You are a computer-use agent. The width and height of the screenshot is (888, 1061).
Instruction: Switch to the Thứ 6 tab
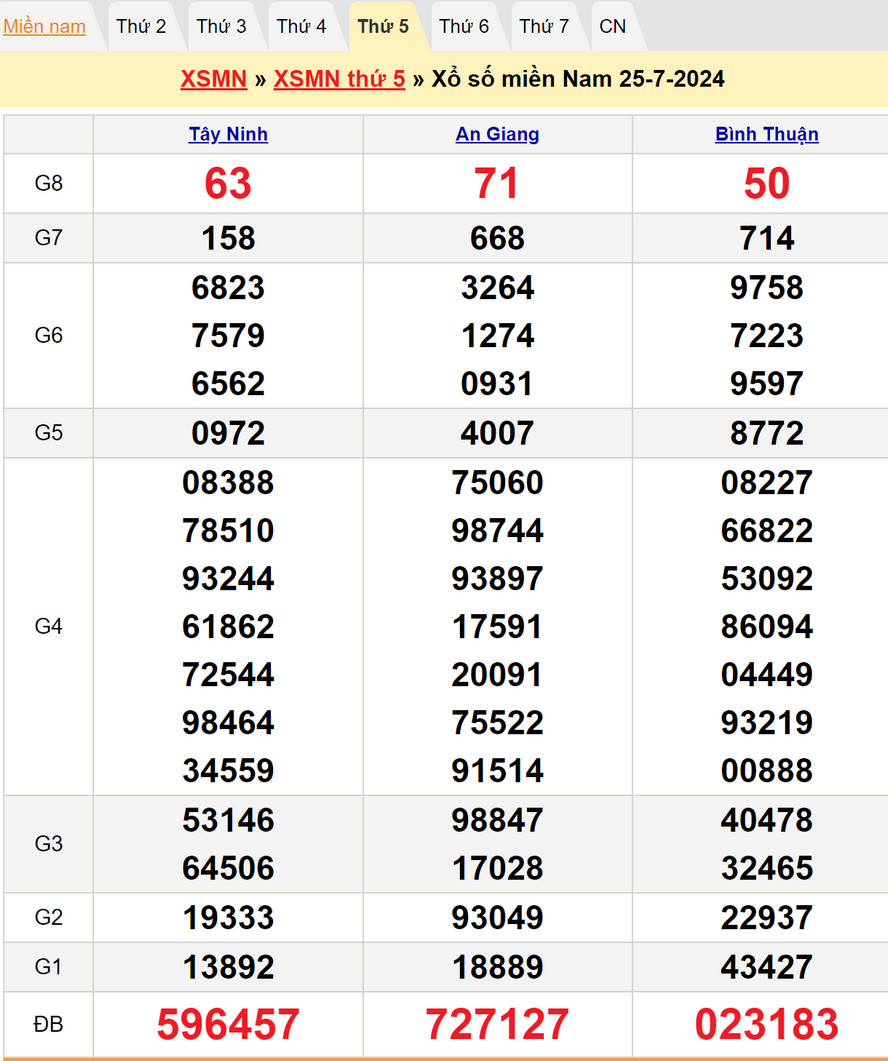tap(464, 26)
